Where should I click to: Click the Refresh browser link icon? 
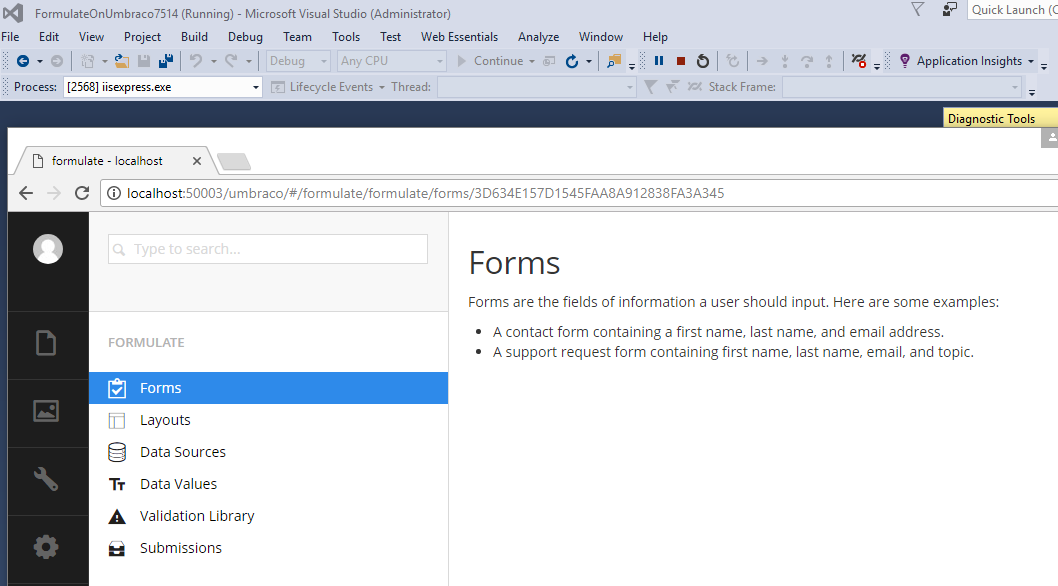click(572, 61)
